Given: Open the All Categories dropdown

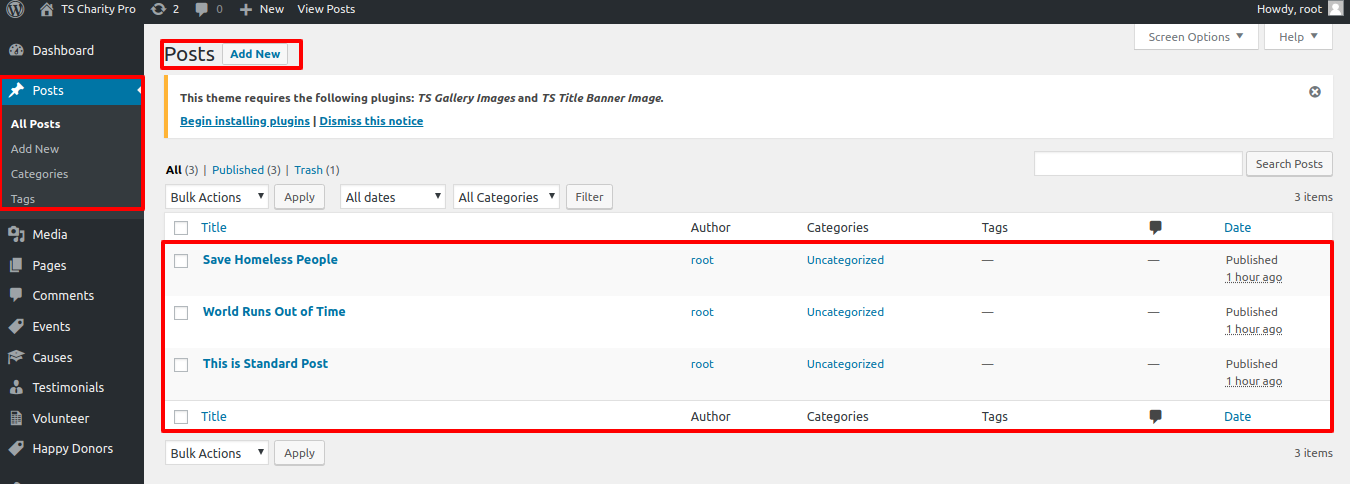Looking at the screenshot, I should pos(506,197).
